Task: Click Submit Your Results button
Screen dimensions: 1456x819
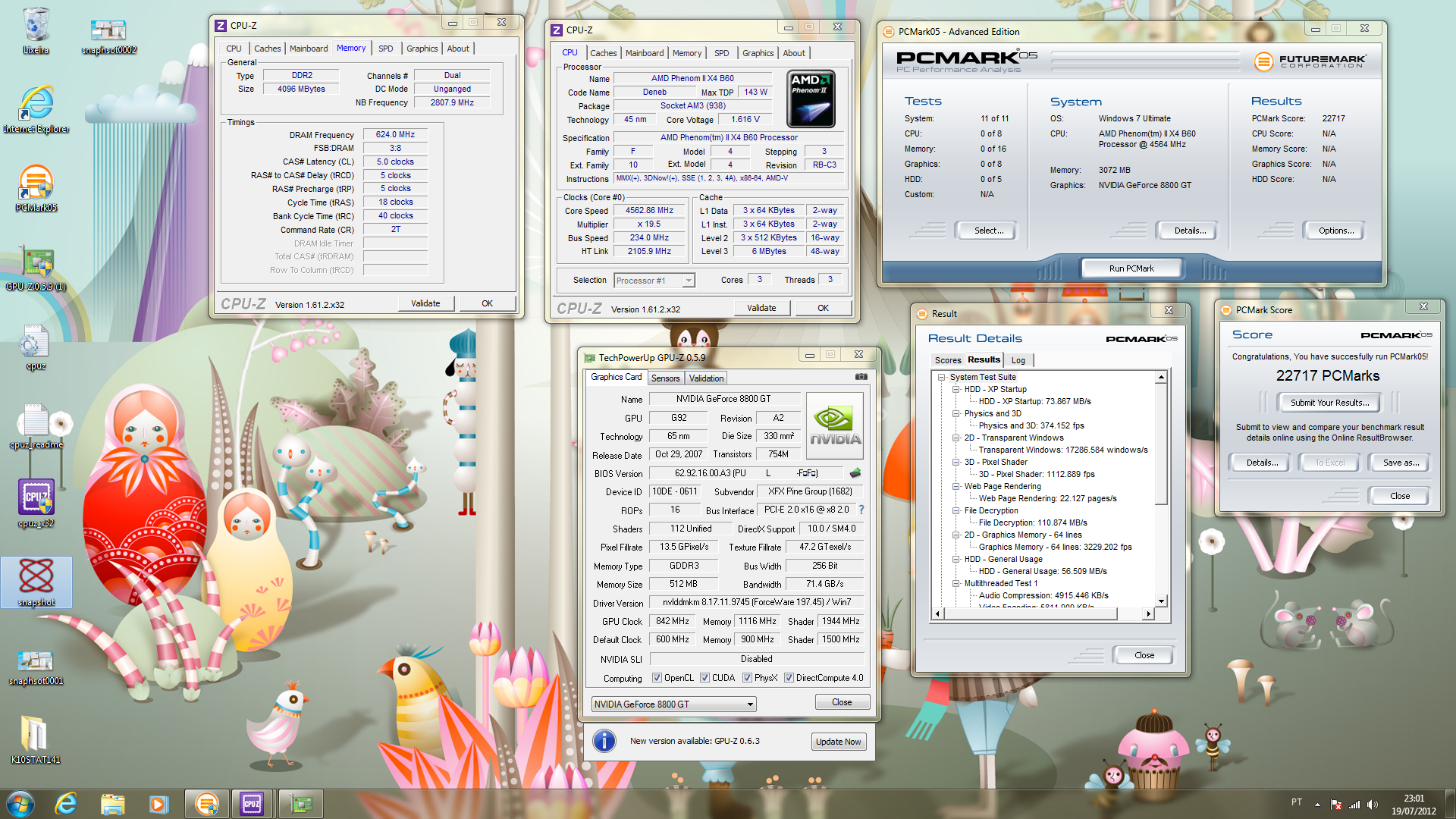Action: (x=1329, y=403)
